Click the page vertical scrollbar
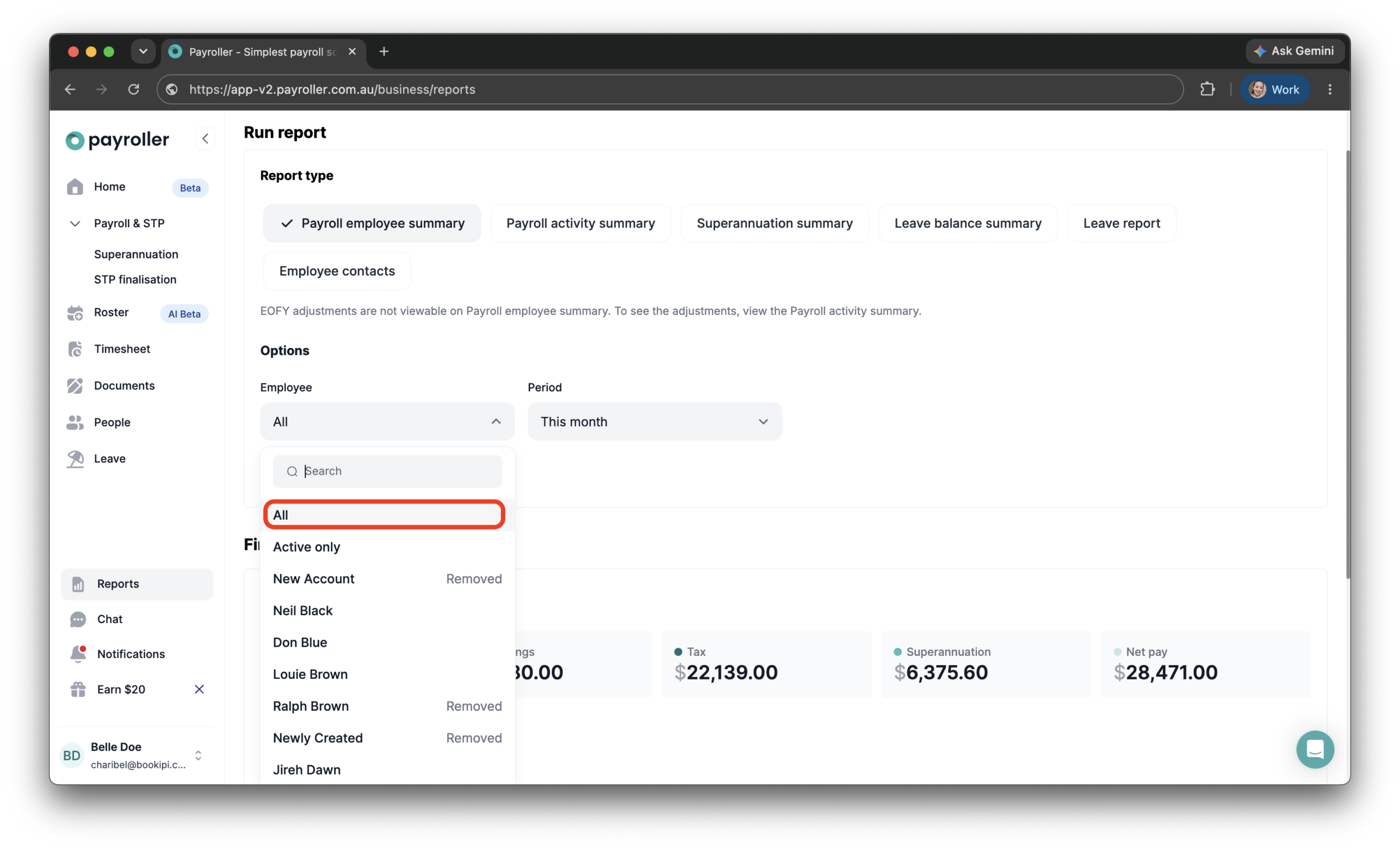The height and width of the screenshot is (850, 1400). pyautogui.click(x=1347, y=365)
